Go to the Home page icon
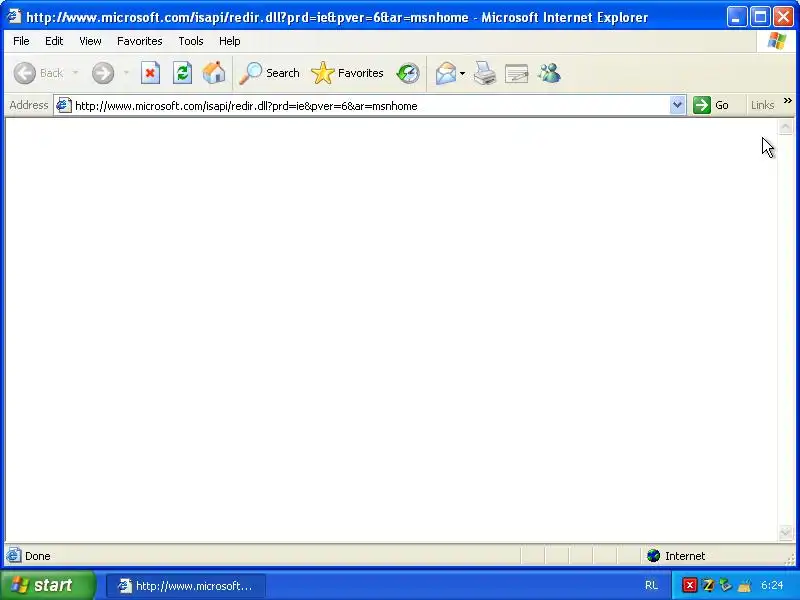Image resolution: width=800 pixels, height=600 pixels. (214, 73)
